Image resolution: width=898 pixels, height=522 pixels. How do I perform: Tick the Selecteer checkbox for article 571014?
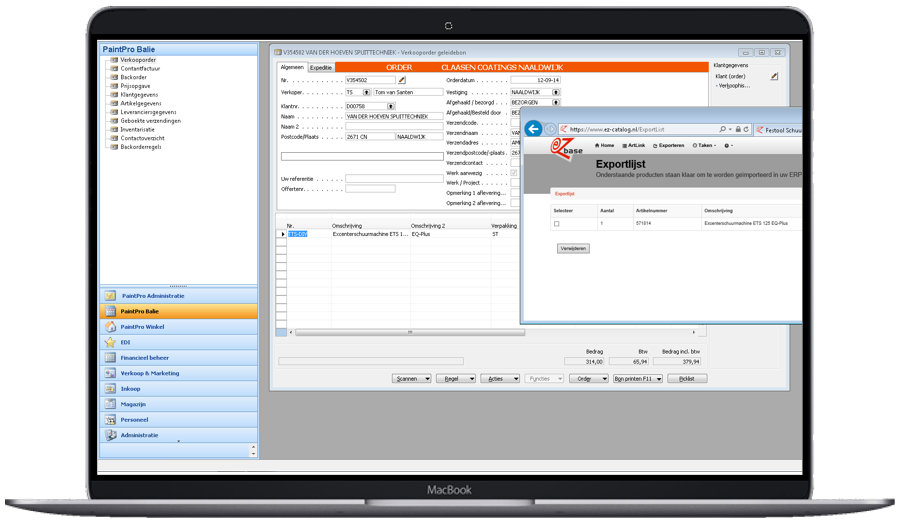557,224
